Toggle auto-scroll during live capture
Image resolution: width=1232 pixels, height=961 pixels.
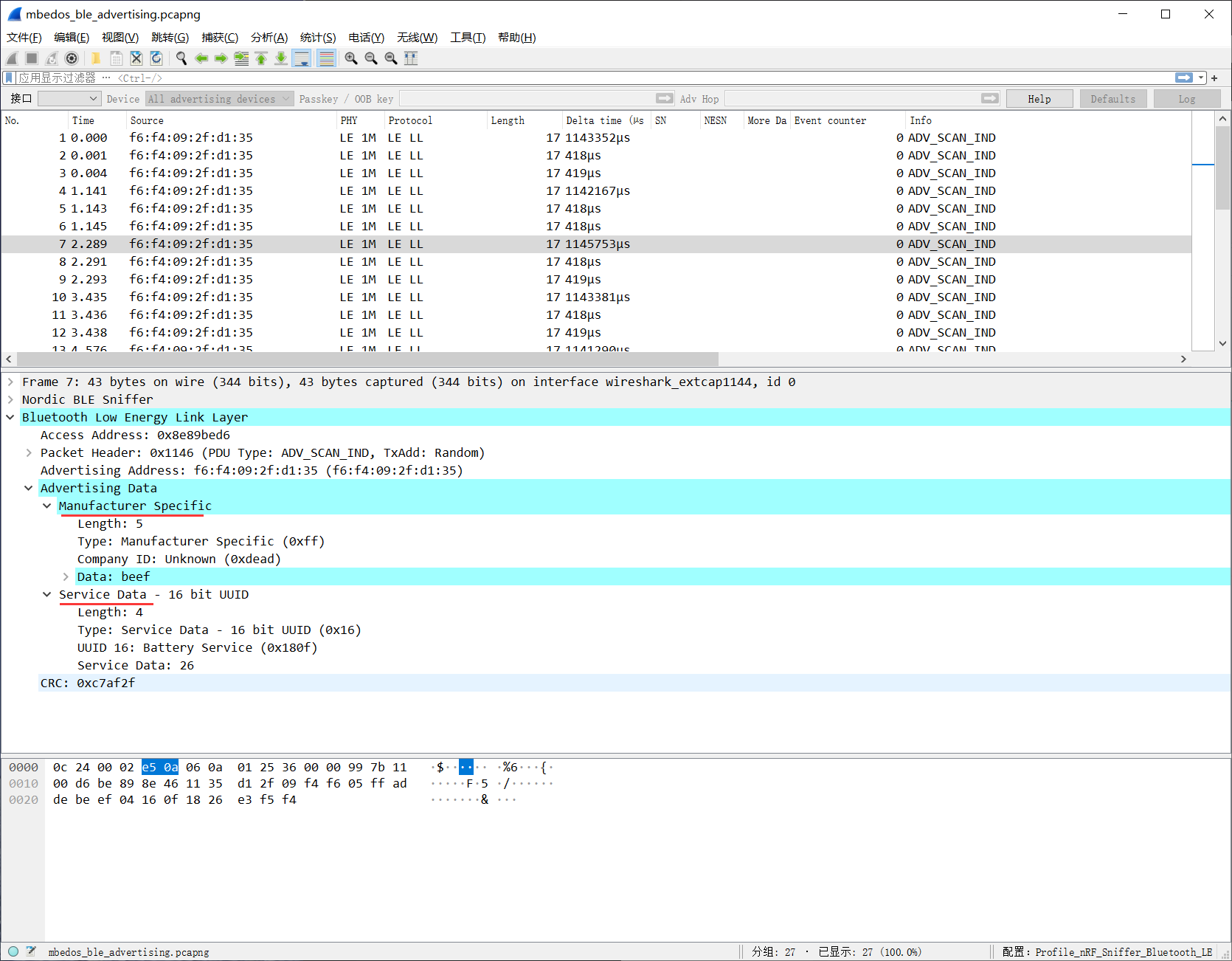(302, 58)
